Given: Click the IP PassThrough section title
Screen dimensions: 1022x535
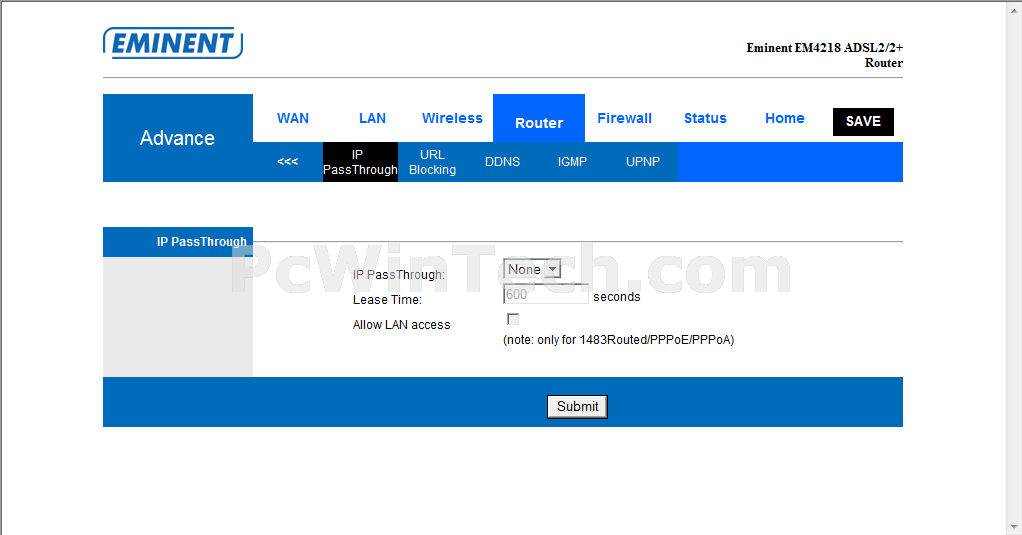Looking at the screenshot, I should (201, 242).
